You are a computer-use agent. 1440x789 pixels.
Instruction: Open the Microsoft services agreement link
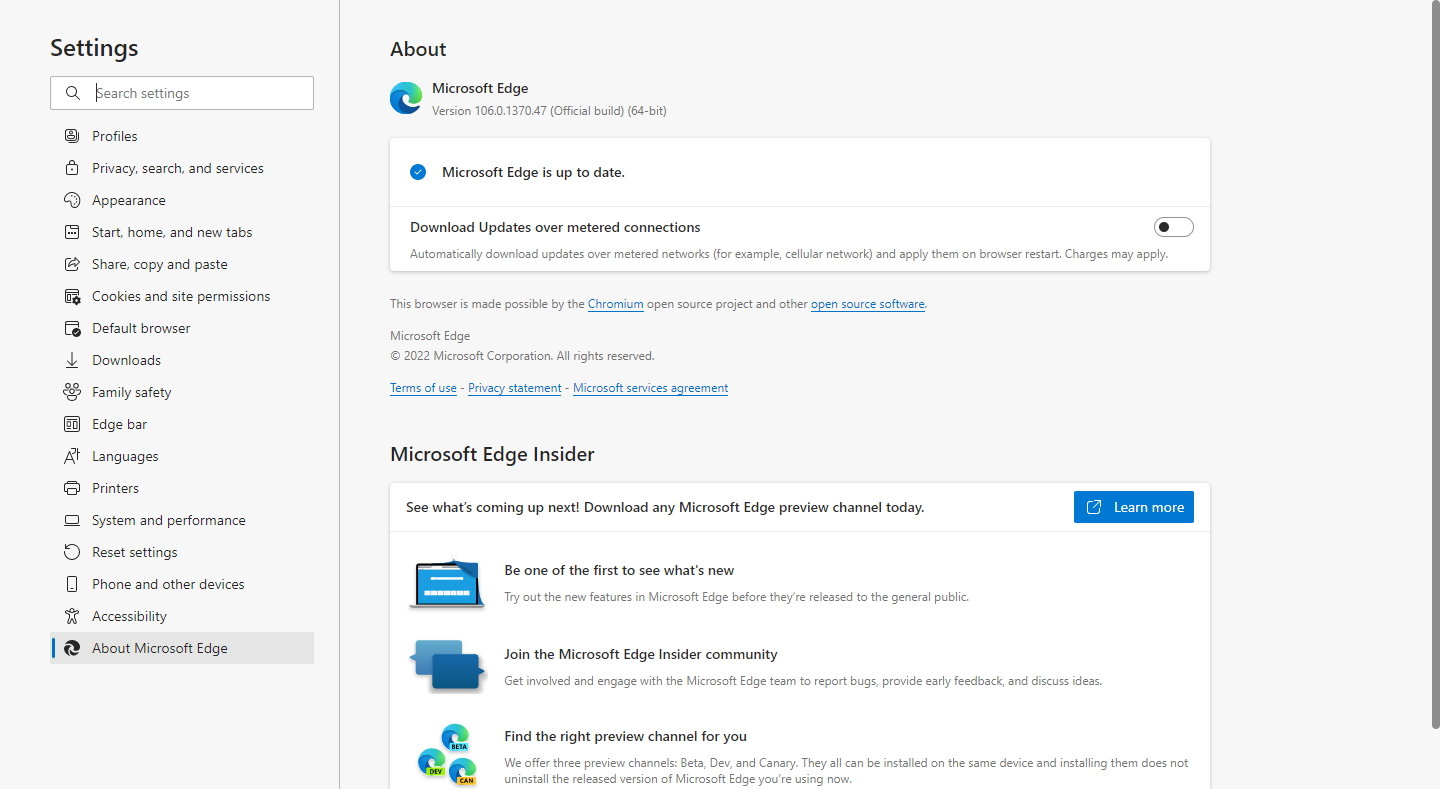click(x=650, y=387)
